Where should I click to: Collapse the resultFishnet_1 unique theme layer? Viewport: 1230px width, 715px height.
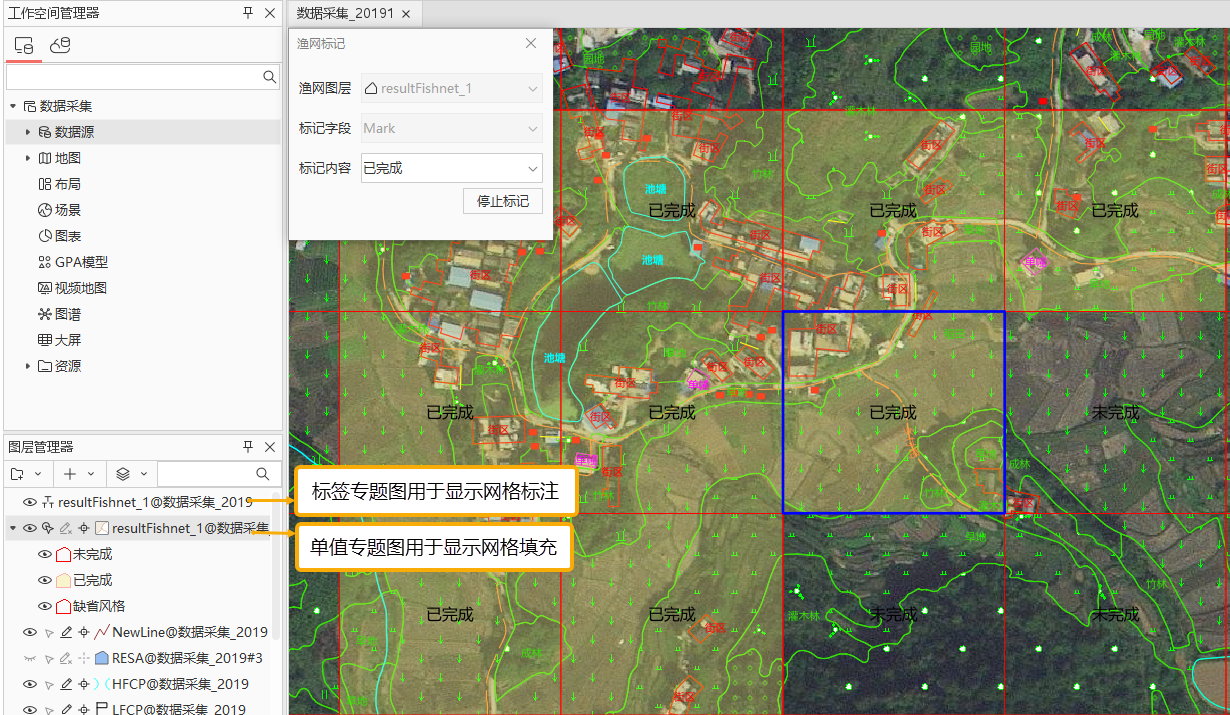coord(13,528)
